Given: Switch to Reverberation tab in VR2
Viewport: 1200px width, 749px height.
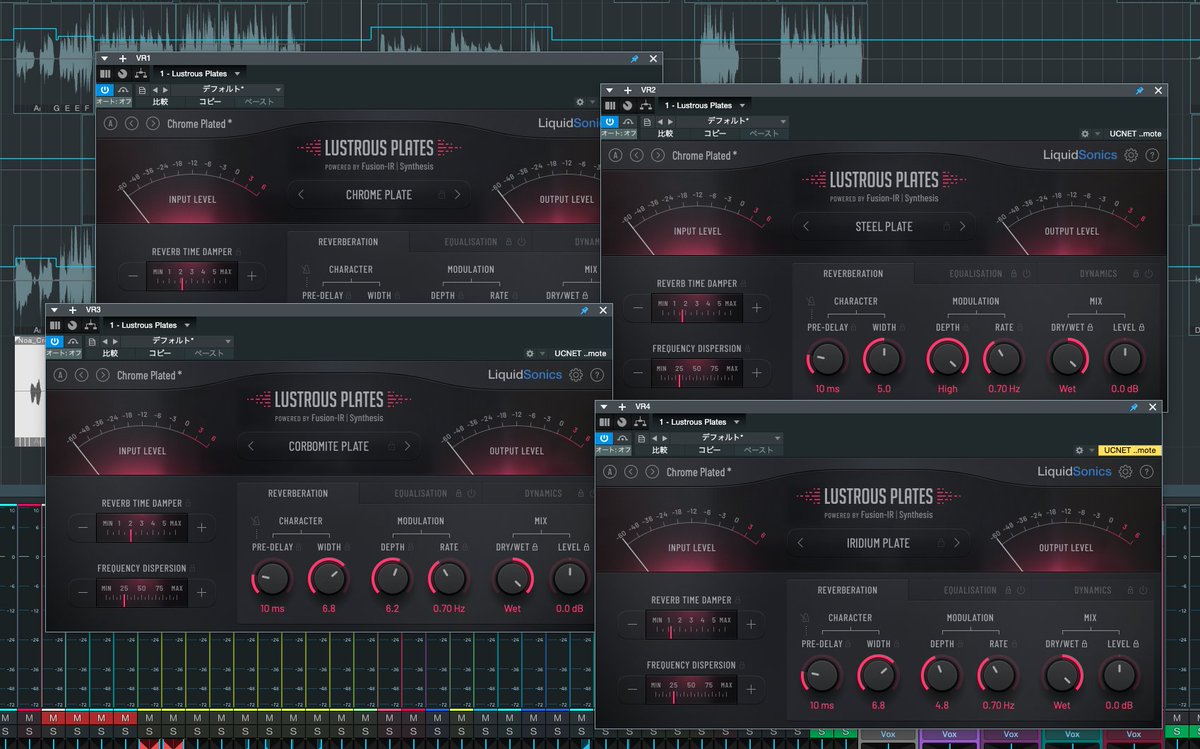Looking at the screenshot, I should coord(853,273).
